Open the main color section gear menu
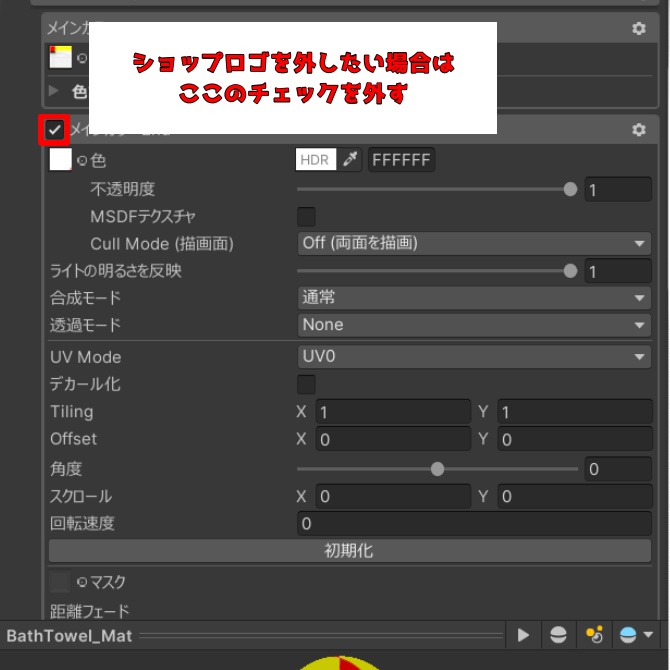 pyautogui.click(x=638, y=28)
